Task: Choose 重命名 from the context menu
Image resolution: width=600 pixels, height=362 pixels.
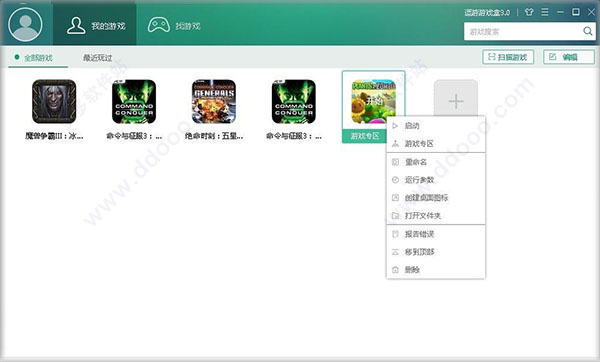Action: (436, 162)
